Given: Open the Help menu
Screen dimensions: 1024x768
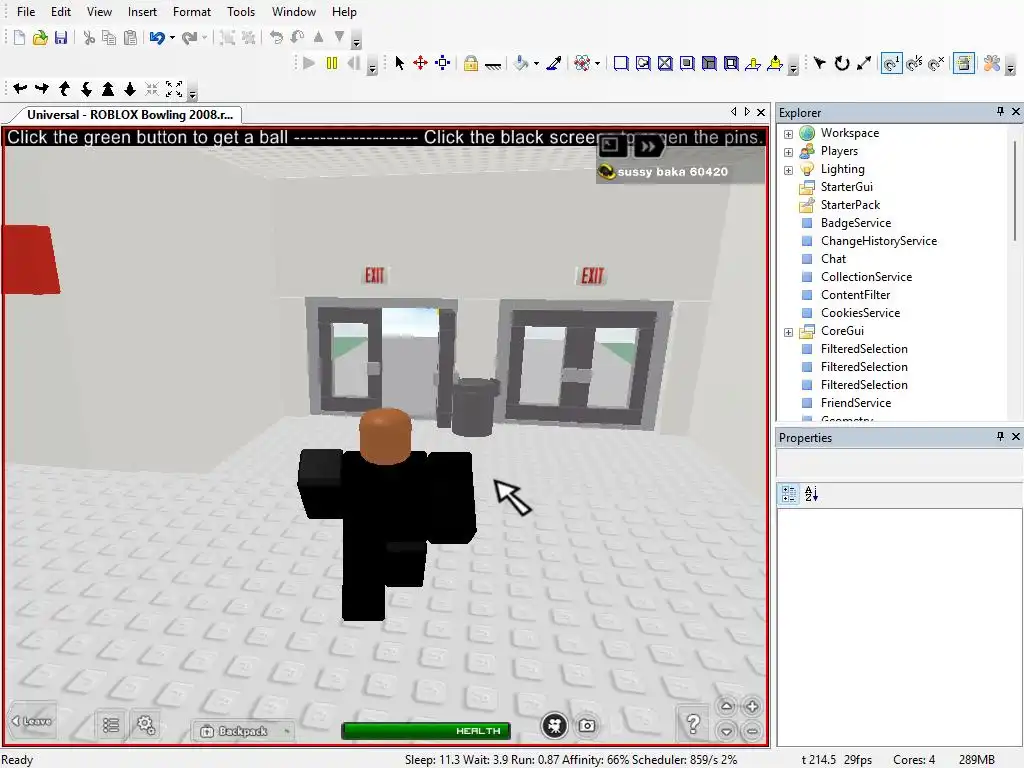Looking at the screenshot, I should pyautogui.click(x=344, y=12).
